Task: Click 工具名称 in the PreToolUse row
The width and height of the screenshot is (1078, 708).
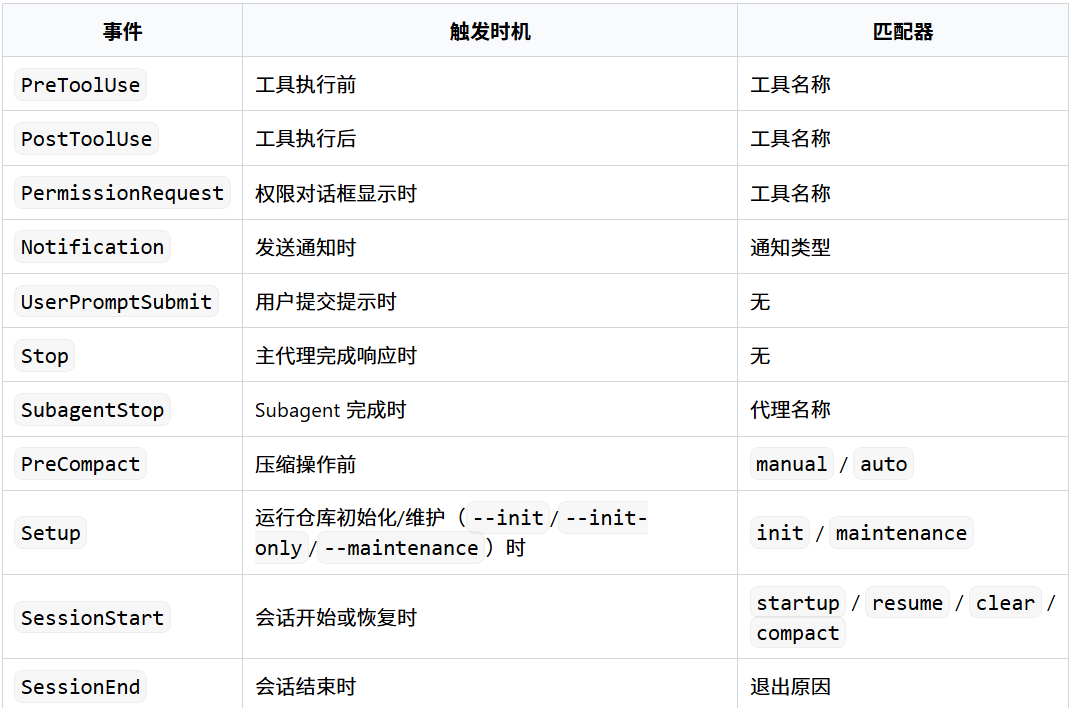Action: 790,85
